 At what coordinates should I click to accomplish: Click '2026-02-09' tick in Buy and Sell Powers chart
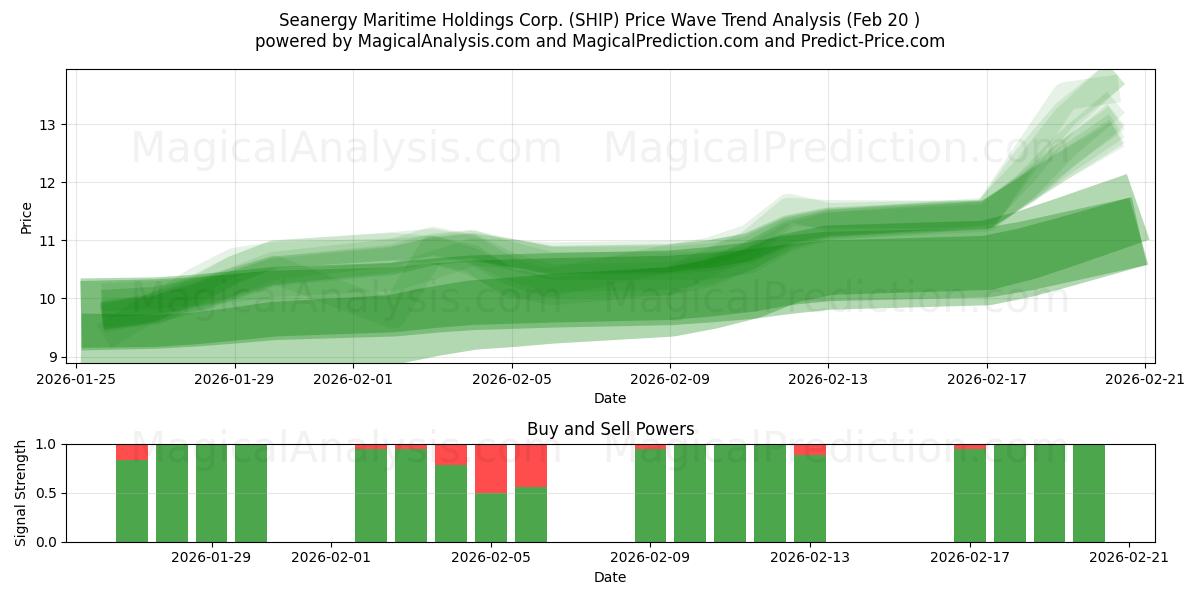(650, 558)
